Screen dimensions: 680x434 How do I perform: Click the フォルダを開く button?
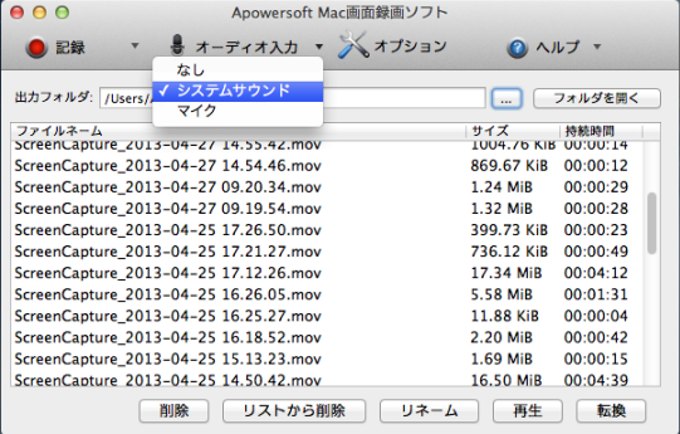pos(597,98)
